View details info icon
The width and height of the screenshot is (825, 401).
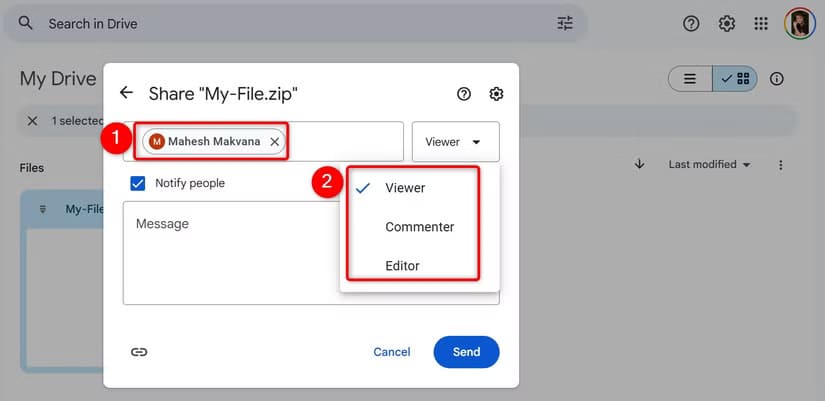coord(777,79)
